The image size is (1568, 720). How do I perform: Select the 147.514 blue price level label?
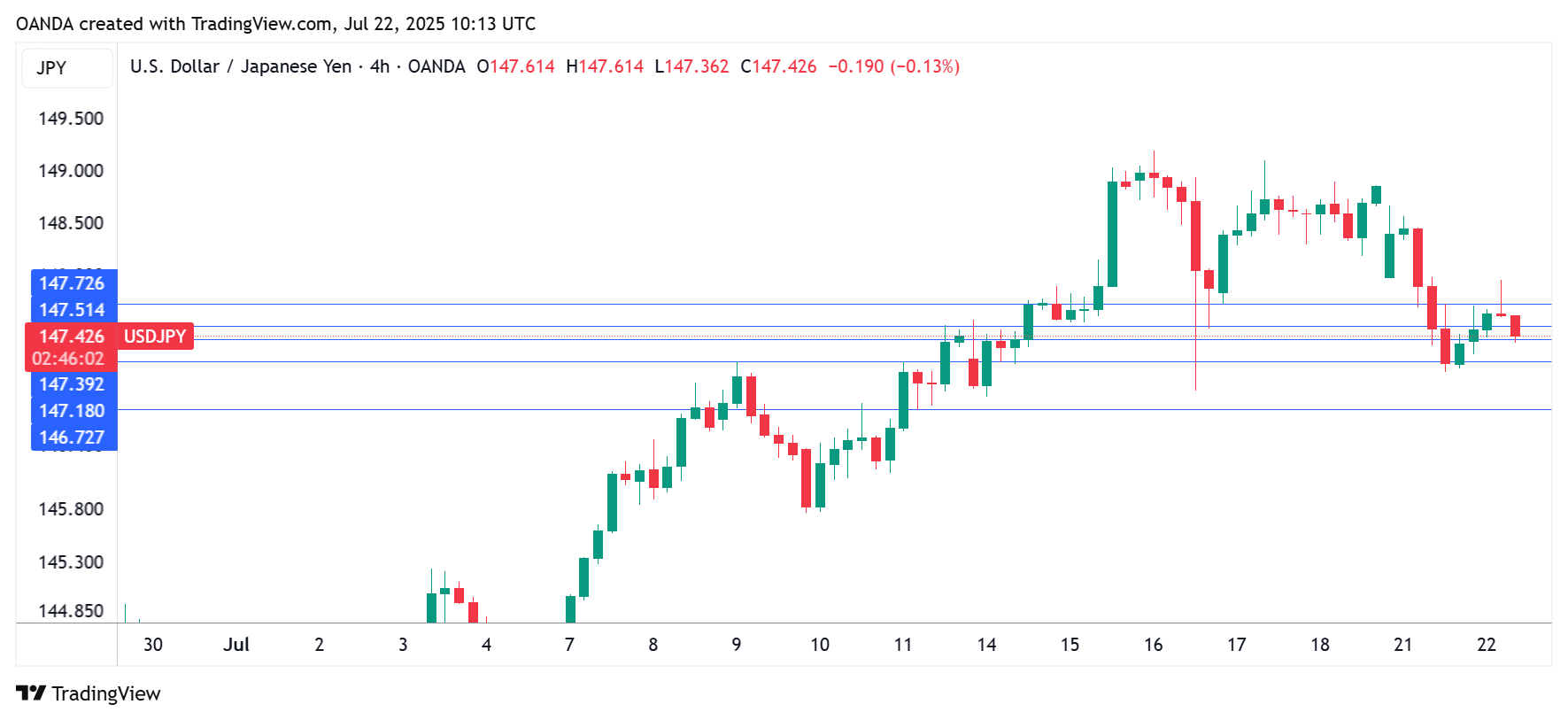coord(73,310)
